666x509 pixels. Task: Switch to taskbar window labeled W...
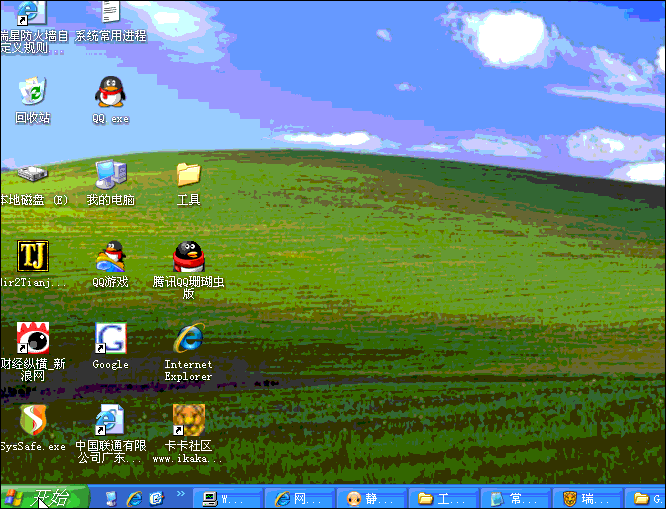227,498
